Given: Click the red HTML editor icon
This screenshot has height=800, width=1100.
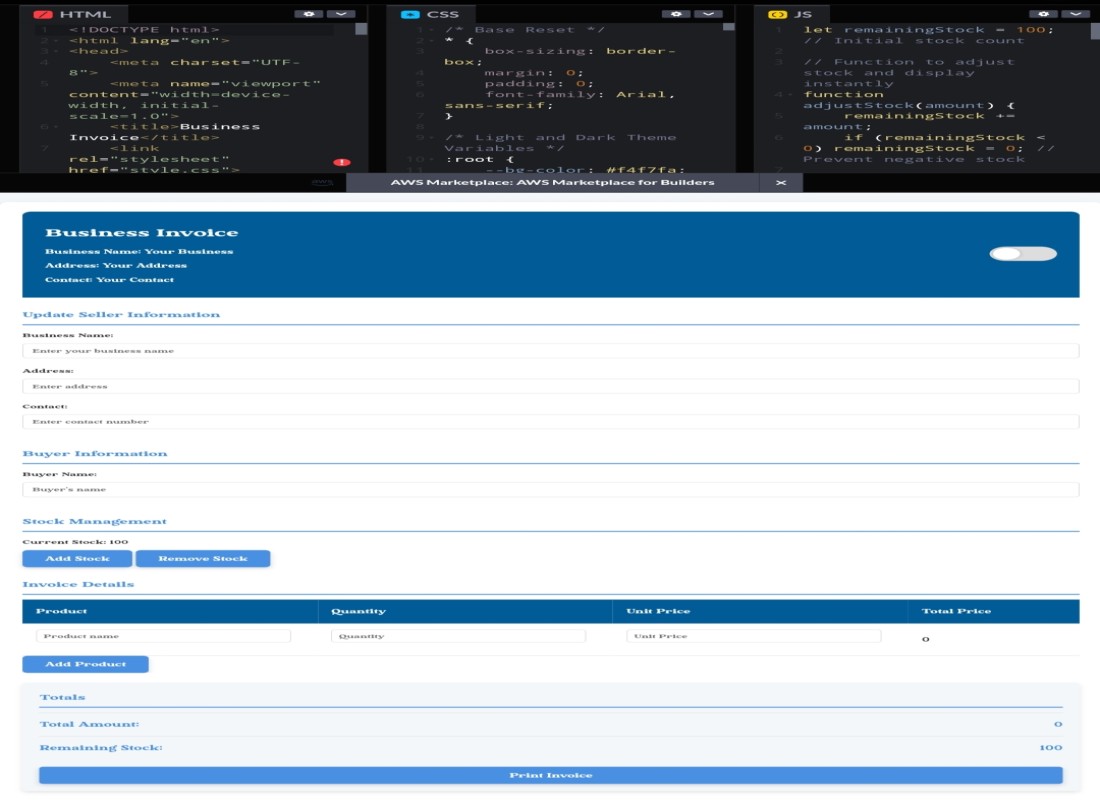Looking at the screenshot, I should tap(43, 14).
